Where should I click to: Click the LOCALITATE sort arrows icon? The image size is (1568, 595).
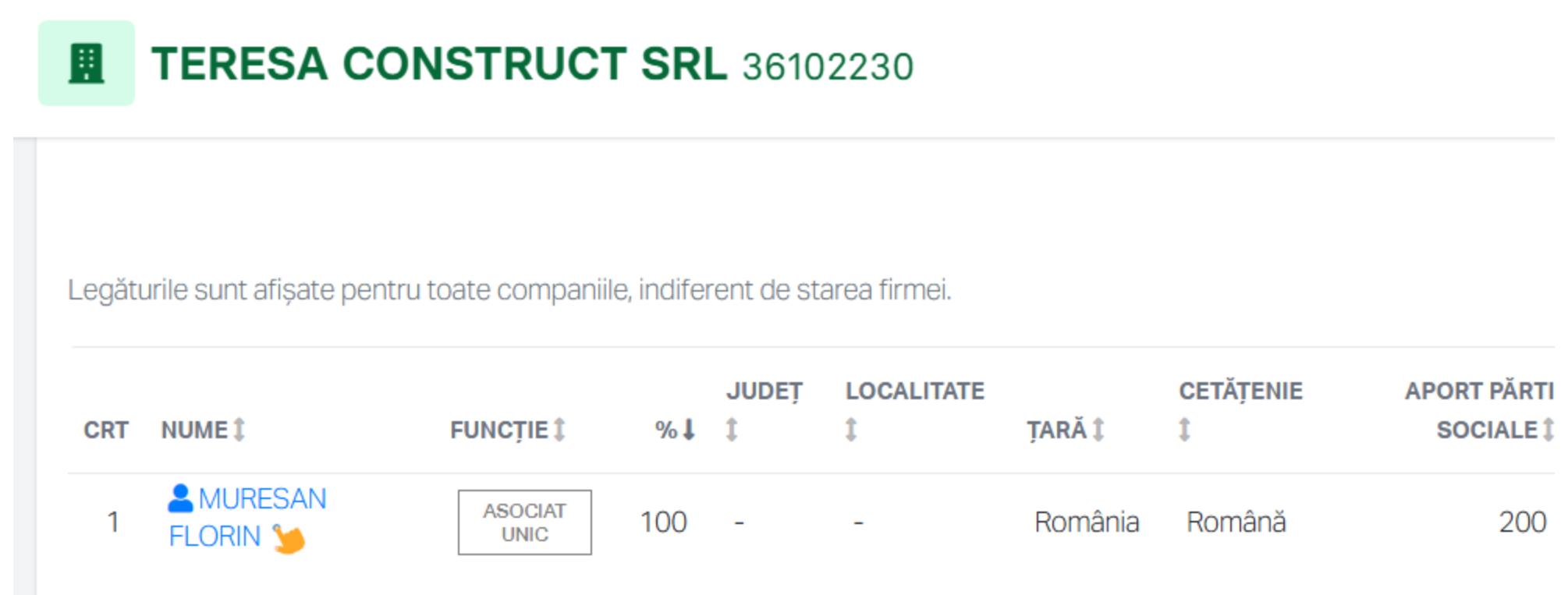point(851,430)
